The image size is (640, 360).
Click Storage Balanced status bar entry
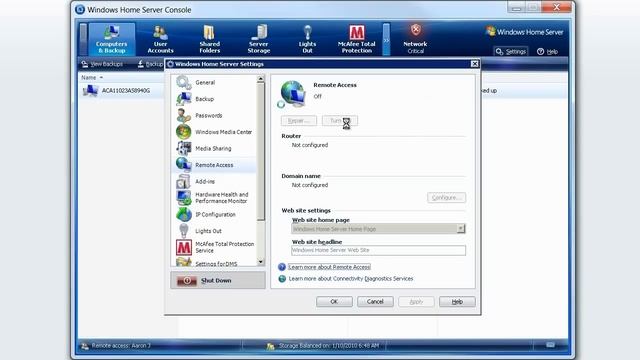coord(322,346)
